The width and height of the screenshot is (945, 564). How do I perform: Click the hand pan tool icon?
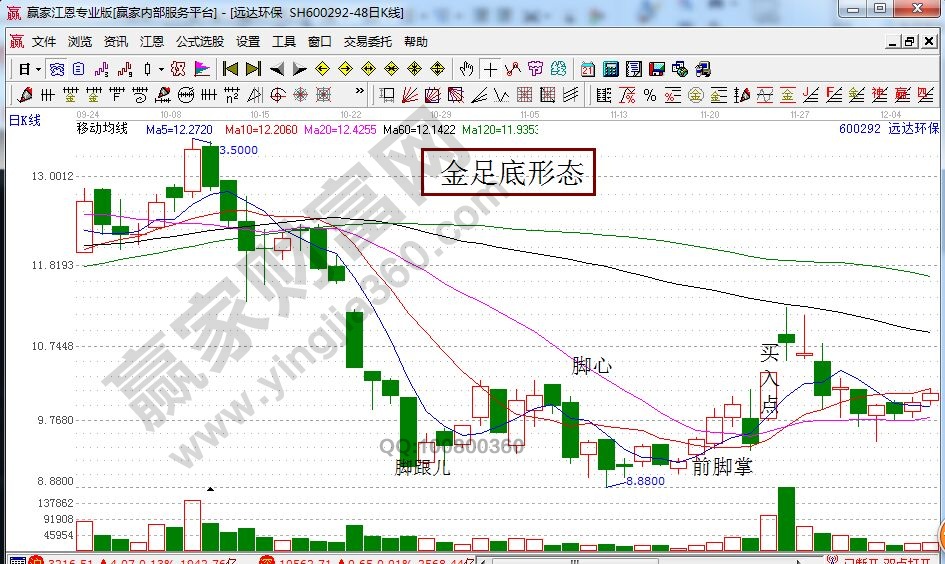pyautogui.click(x=466, y=69)
